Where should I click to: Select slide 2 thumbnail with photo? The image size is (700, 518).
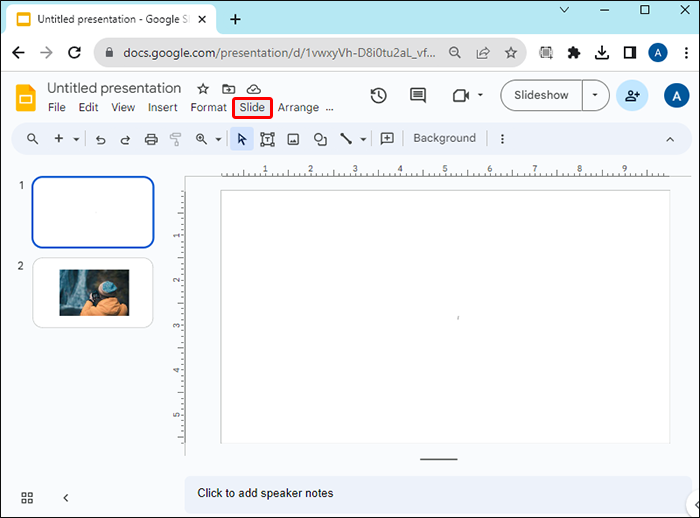pyautogui.click(x=93, y=292)
